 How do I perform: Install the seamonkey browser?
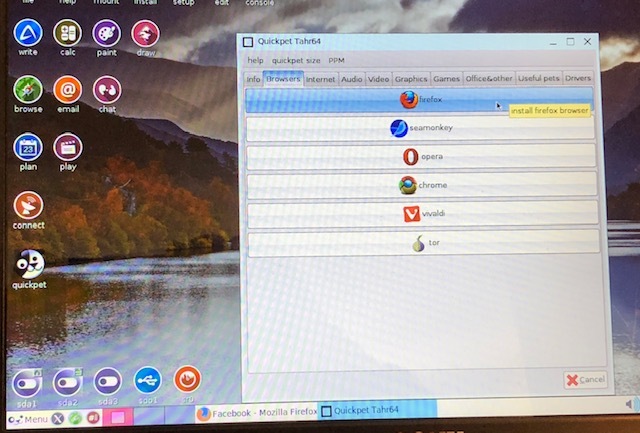tap(420, 128)
